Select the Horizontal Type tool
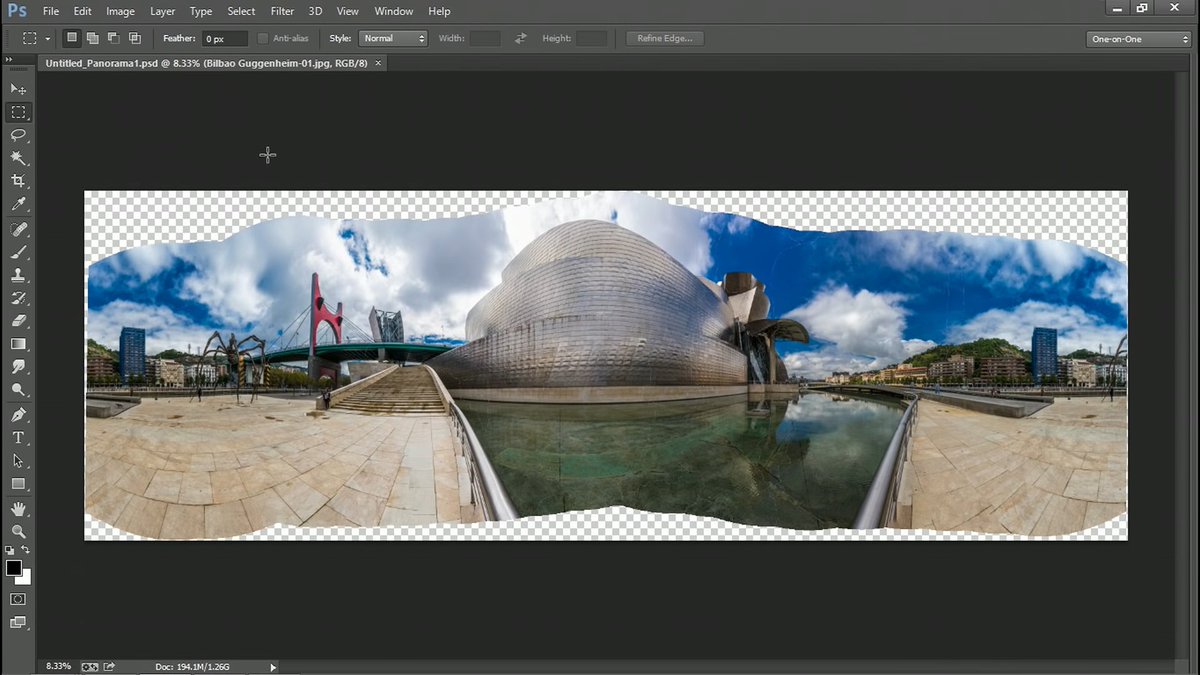The image size is (1200, 675). pyautogui.click(x=18, y=437)
